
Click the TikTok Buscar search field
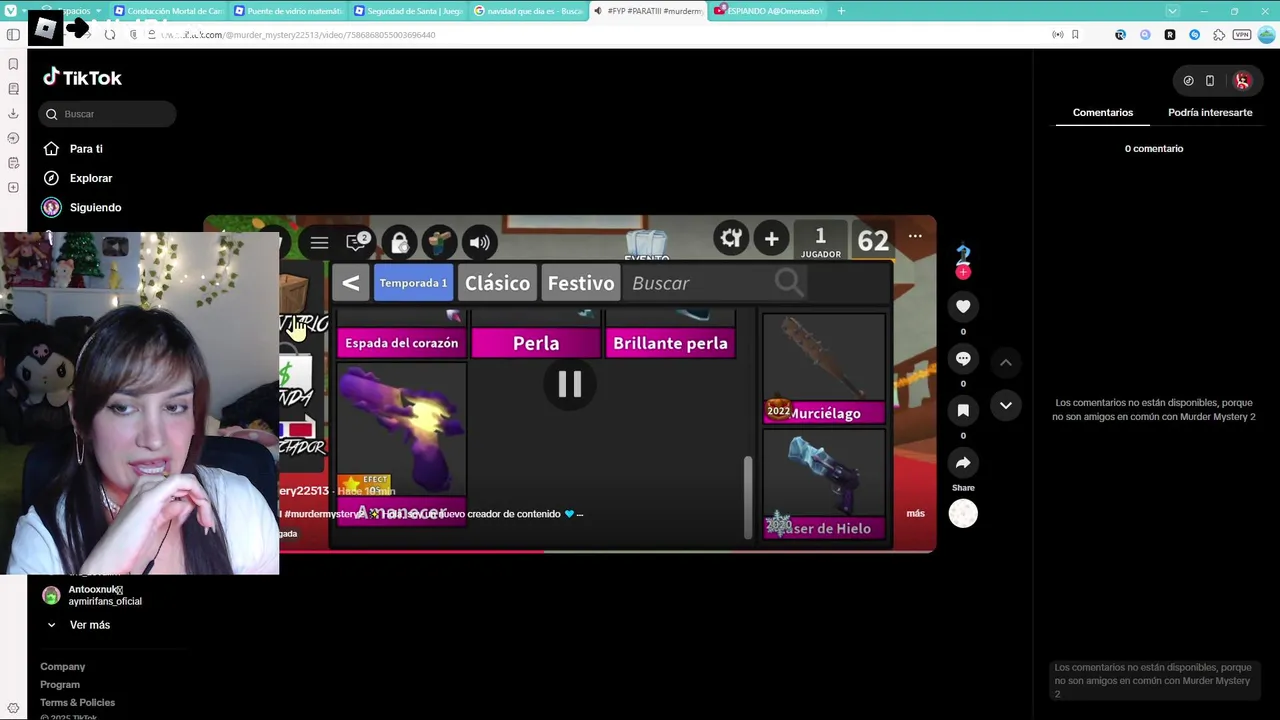108,114
